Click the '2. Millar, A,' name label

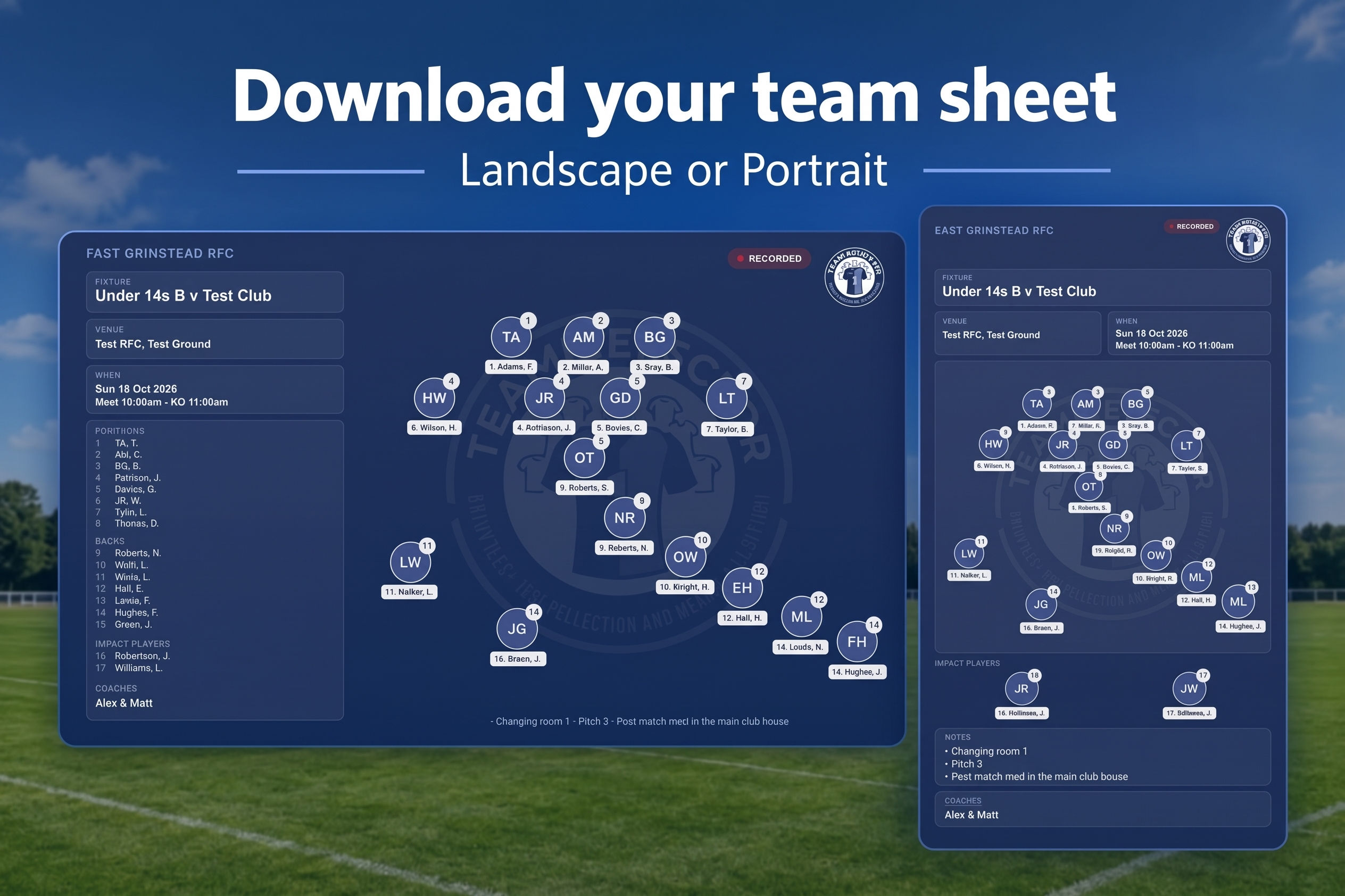(x=583, y=367)
